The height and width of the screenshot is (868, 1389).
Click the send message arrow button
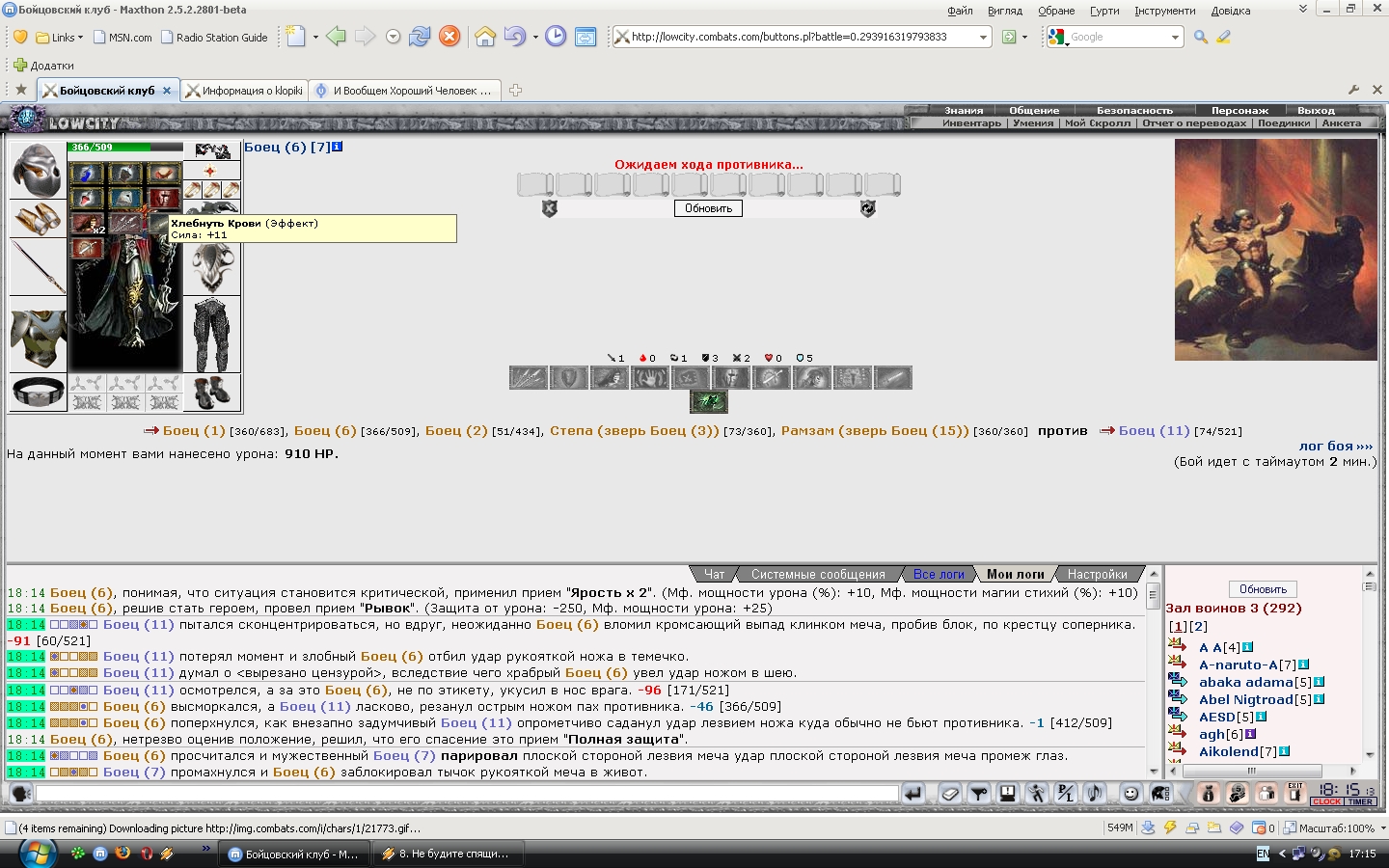[x=912, y=794]
